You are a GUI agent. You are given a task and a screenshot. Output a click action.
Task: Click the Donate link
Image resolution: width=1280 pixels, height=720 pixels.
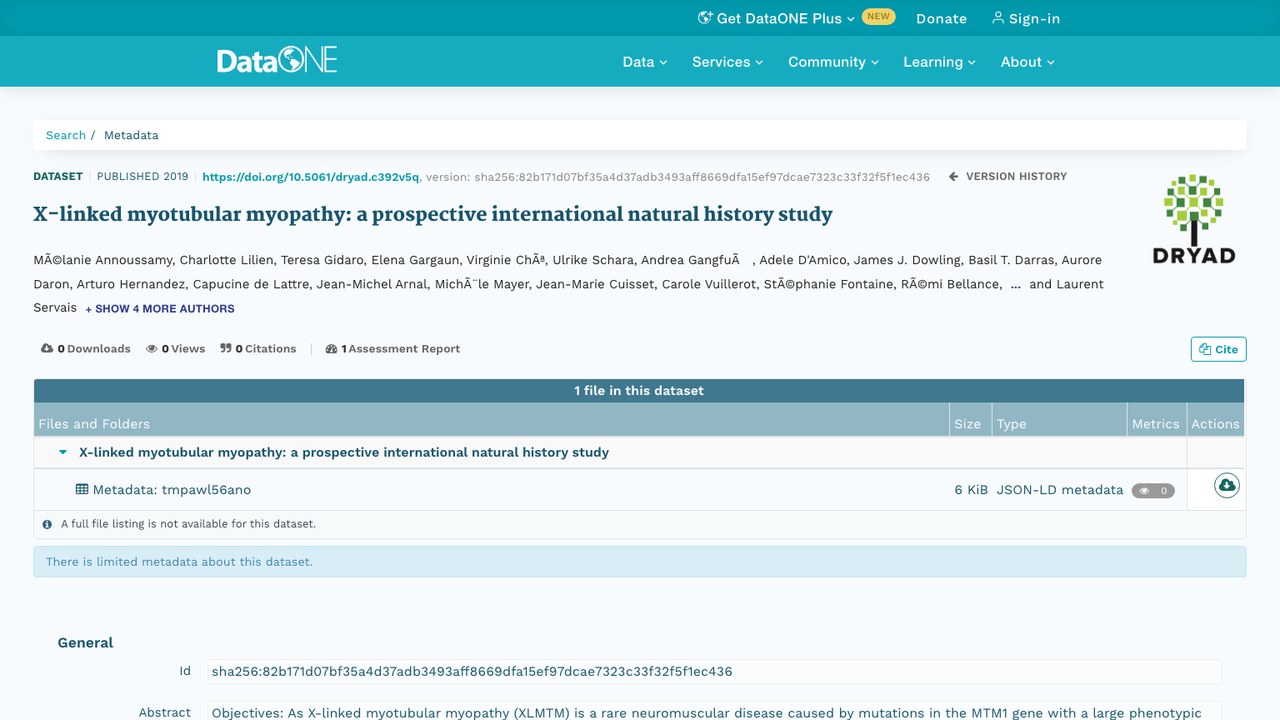[x=941, y=18]
